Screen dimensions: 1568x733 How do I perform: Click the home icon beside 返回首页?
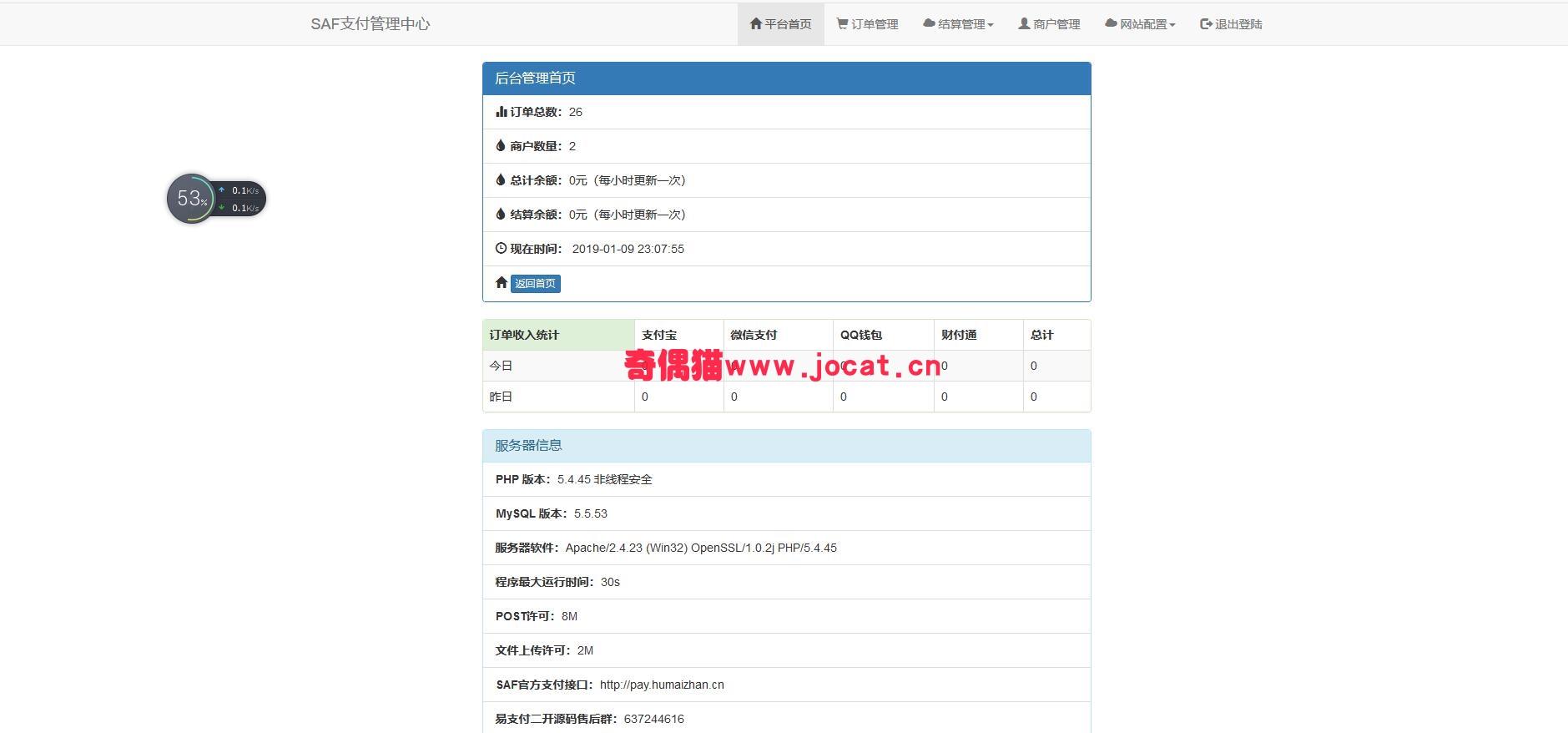pyautogui.click(x=502, y=283)
